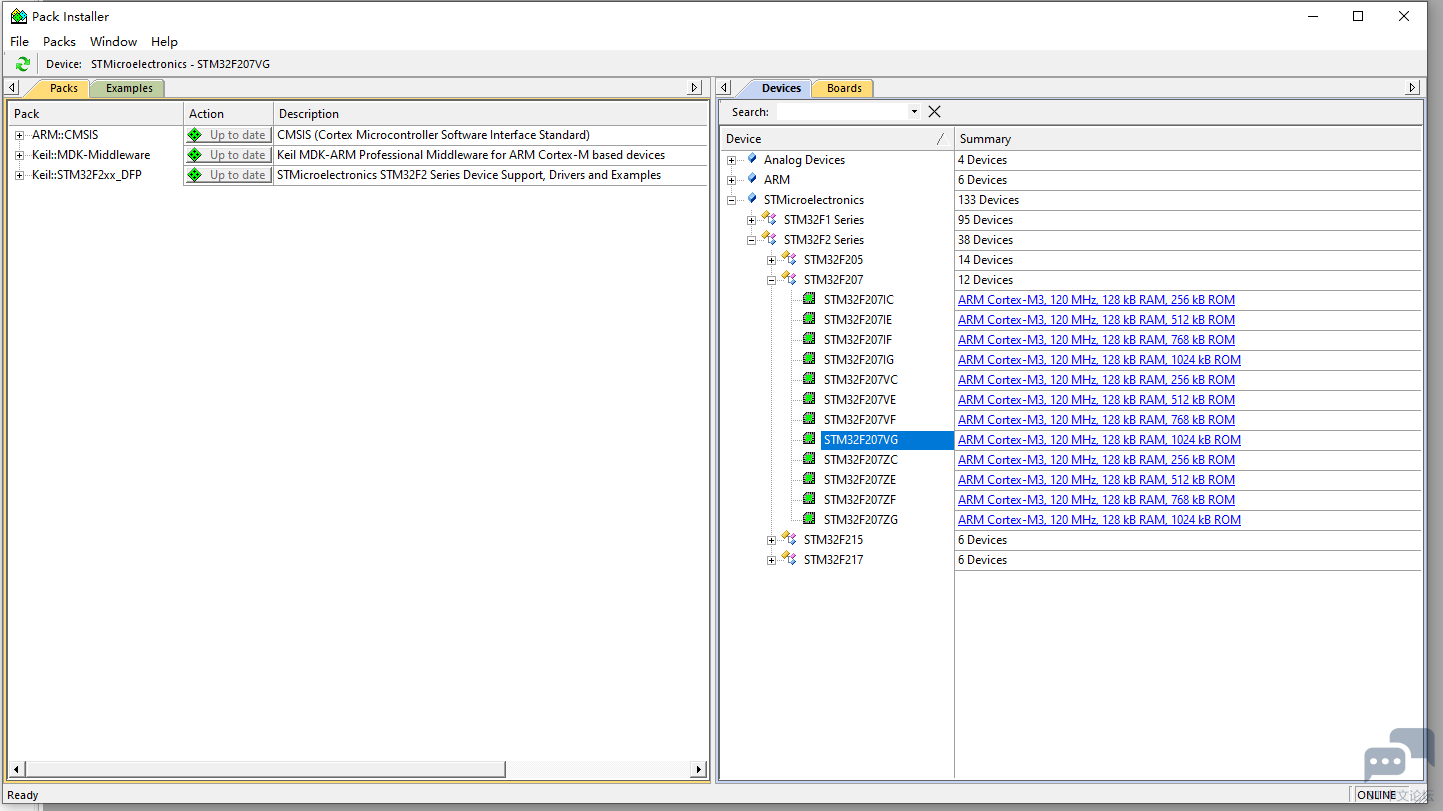Collapse the STMicroelectronics vendor node
This screenshot has height=811, width=1443.
tap(732, 200)
